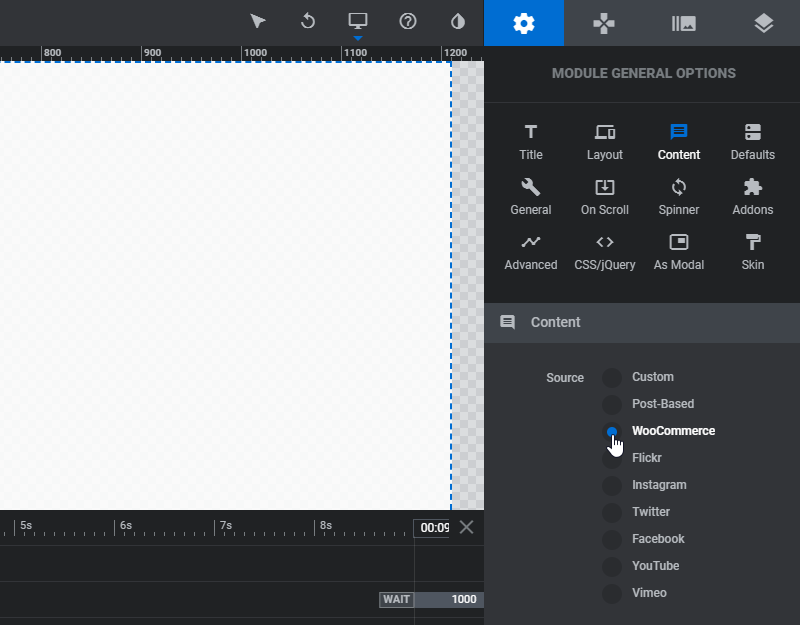Open the Spinner section
The width and height of the screenshot is (800, 625).
[x=679, y=197]
